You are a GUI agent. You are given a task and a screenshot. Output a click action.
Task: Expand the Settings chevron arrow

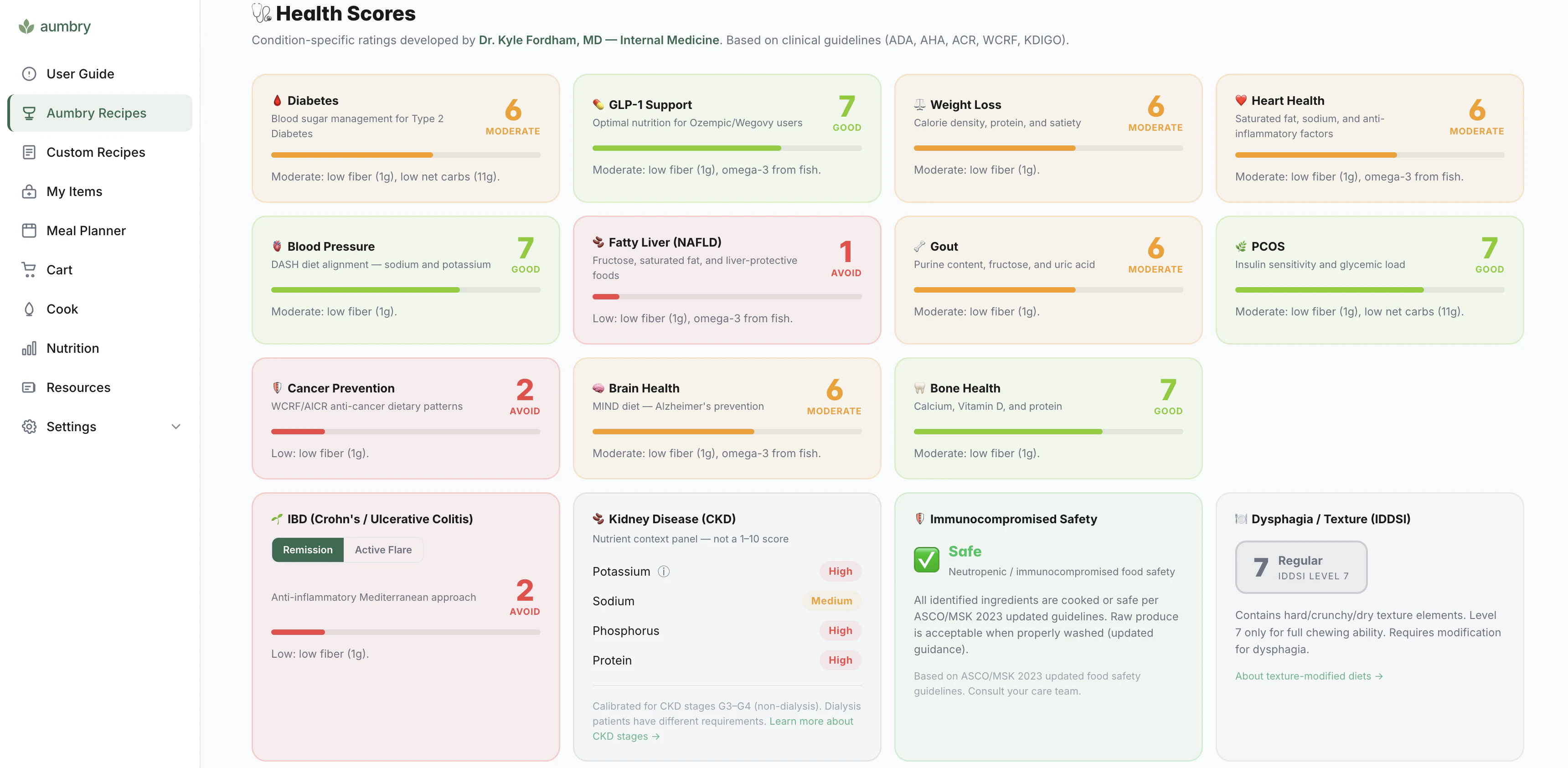tap(176, 427)
